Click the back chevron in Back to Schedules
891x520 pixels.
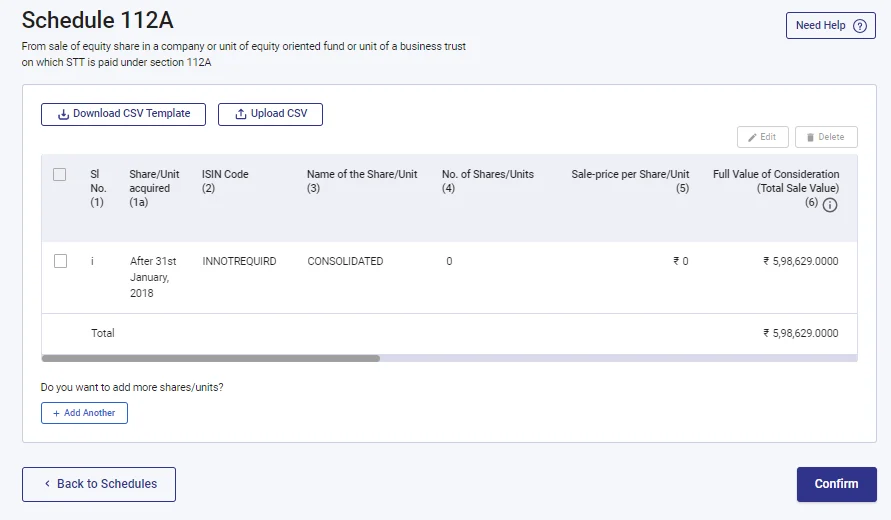point(47,484)
